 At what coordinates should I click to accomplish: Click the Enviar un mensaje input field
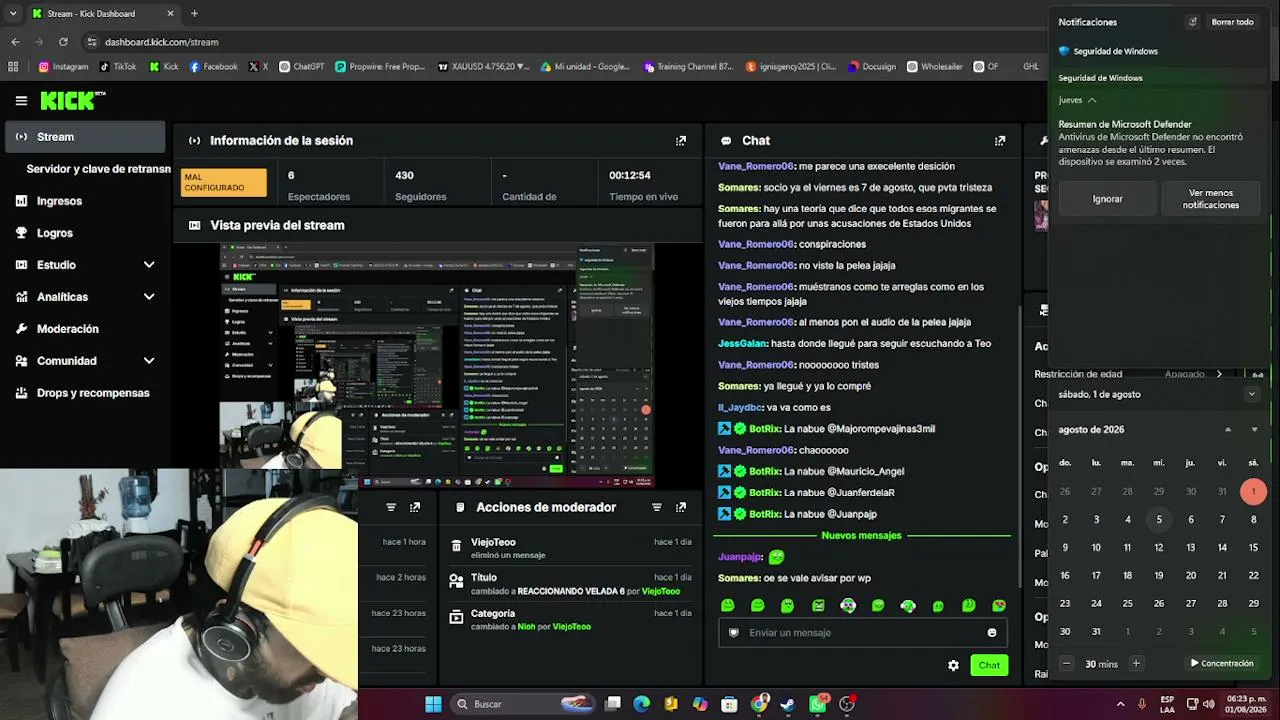pyautogui.click(x=862, y=632)
